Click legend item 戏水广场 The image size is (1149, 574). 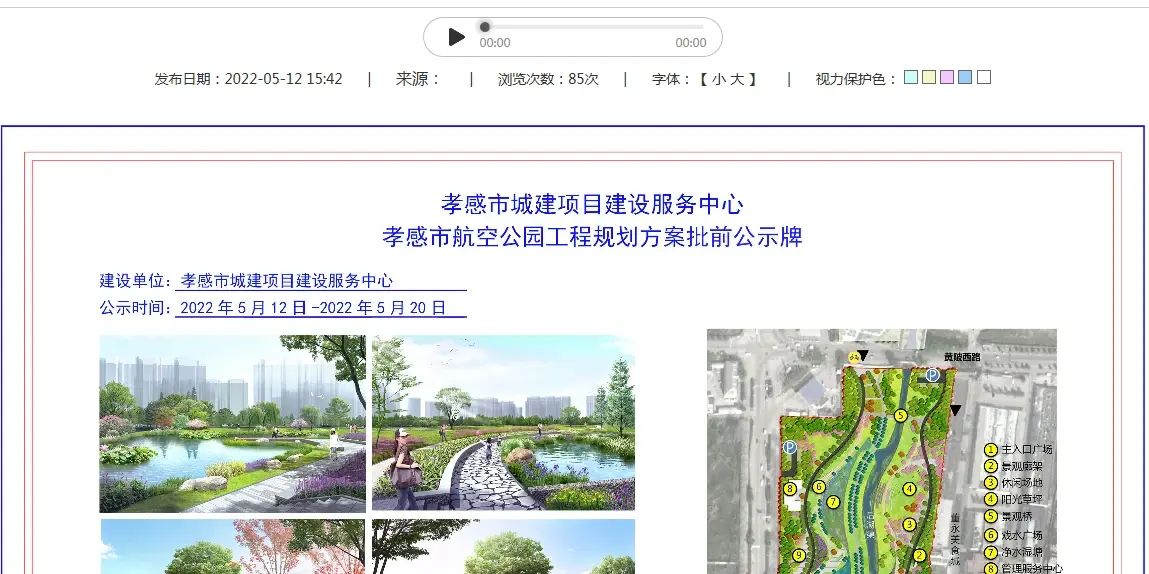[x=1021, y=535]
